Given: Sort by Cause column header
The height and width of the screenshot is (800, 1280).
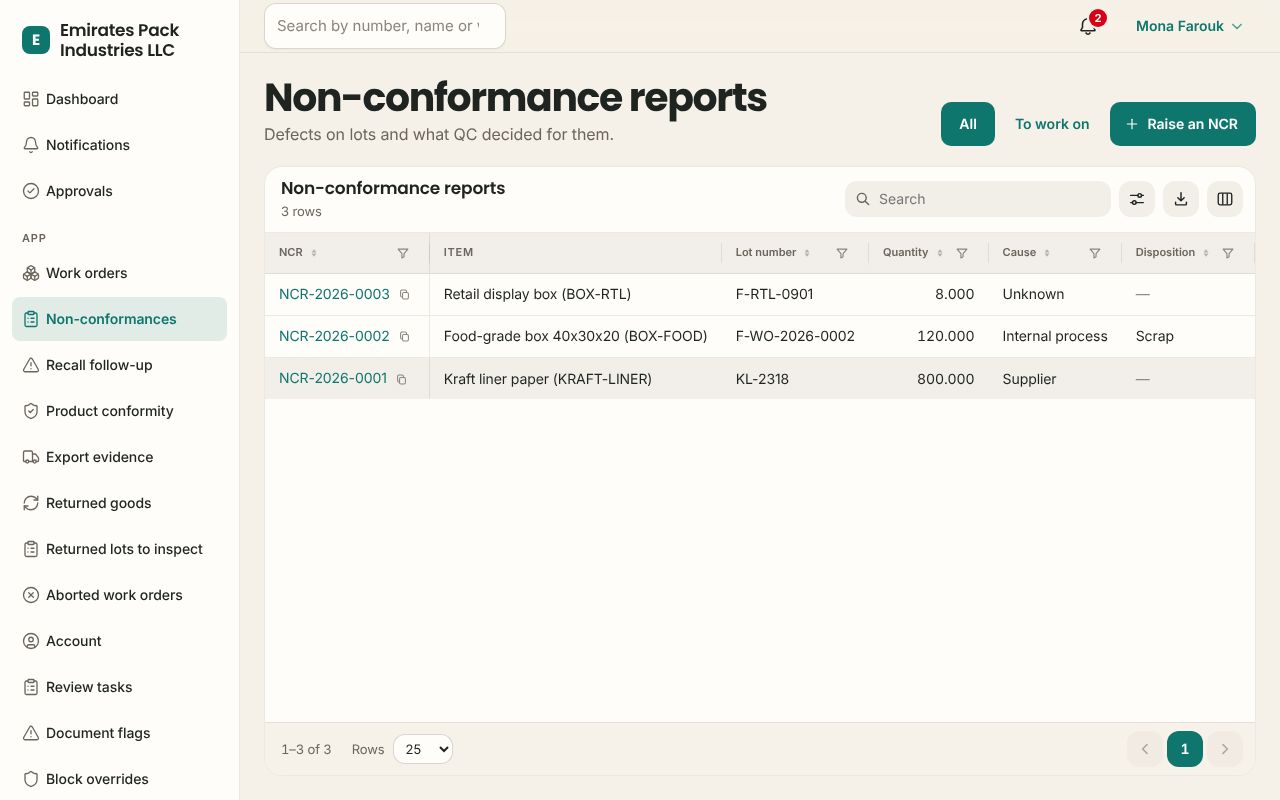Looking at the screenshot, I should pos(1026,253).
